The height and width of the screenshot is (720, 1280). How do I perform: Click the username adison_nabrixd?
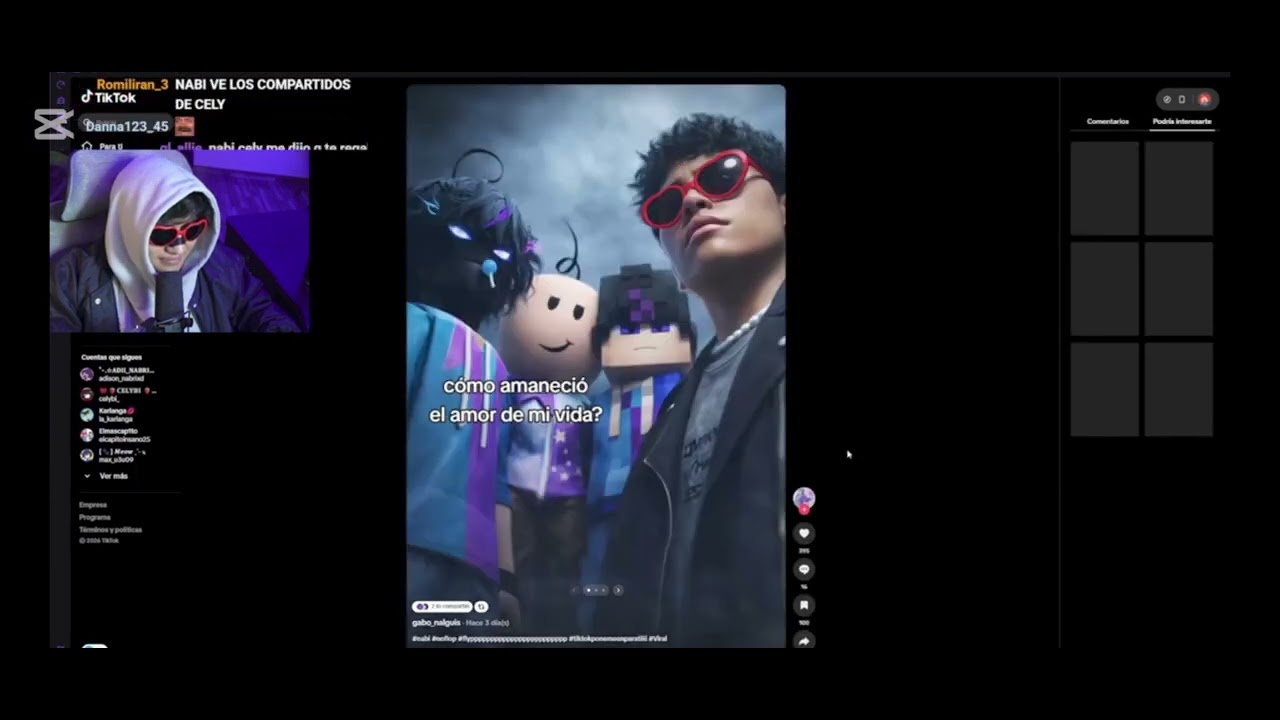pos(121,379)
